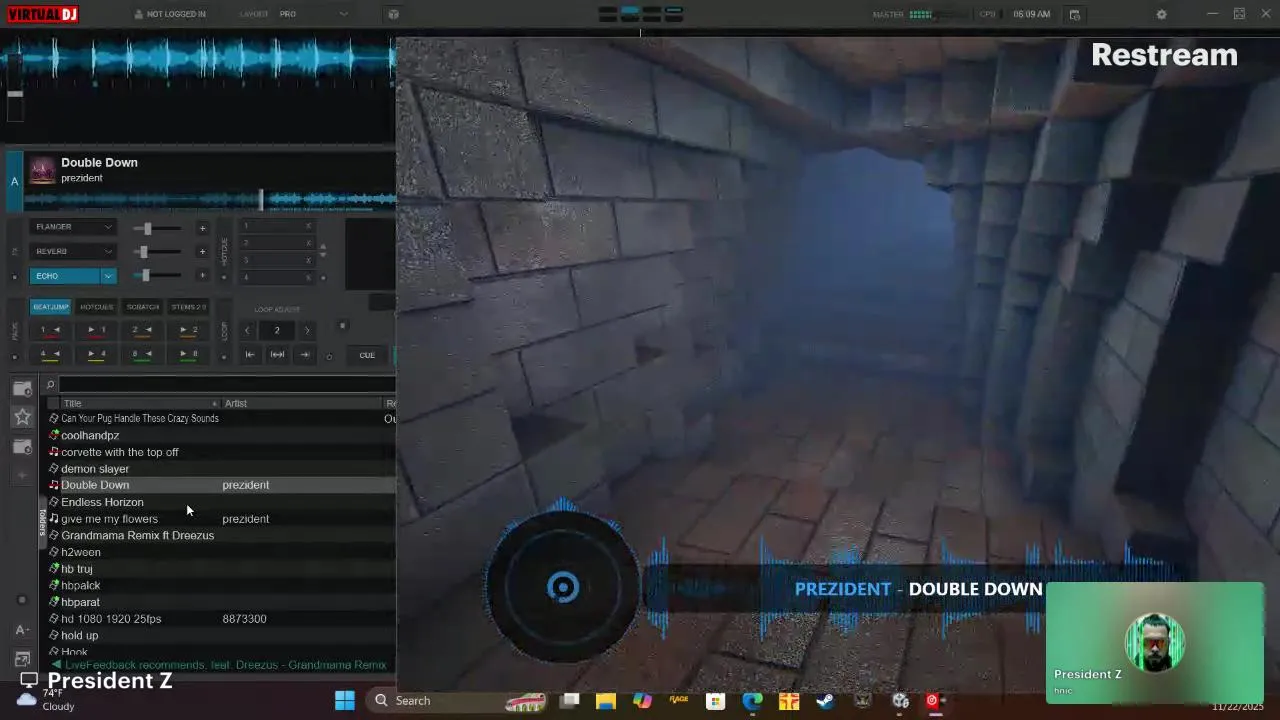Select the BEATJUMP pad tab
This screenshot has width=1280, height=720.
point(50,307)
